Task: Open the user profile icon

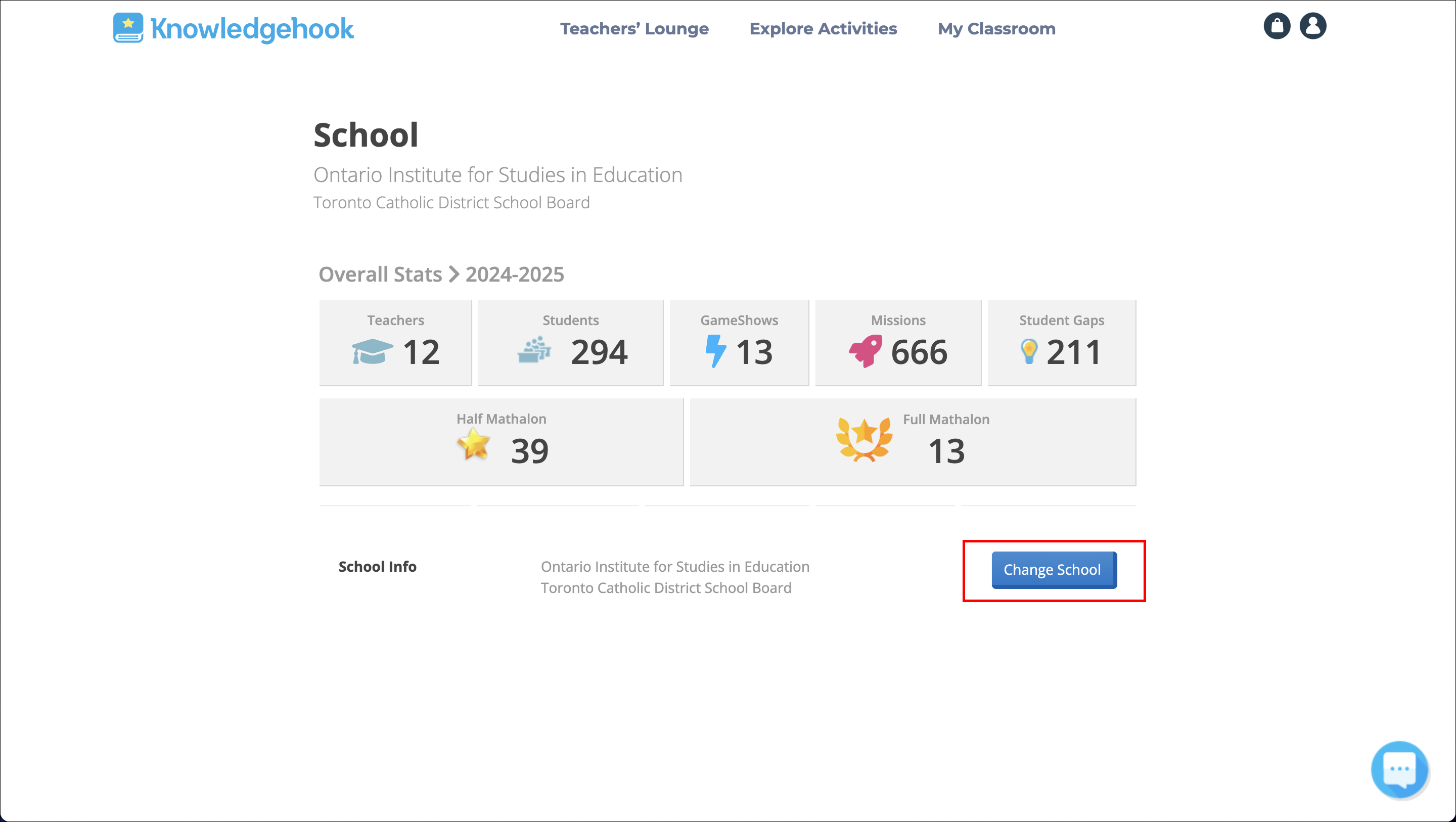Action: pyautogui.click(x=1312, y=26)
